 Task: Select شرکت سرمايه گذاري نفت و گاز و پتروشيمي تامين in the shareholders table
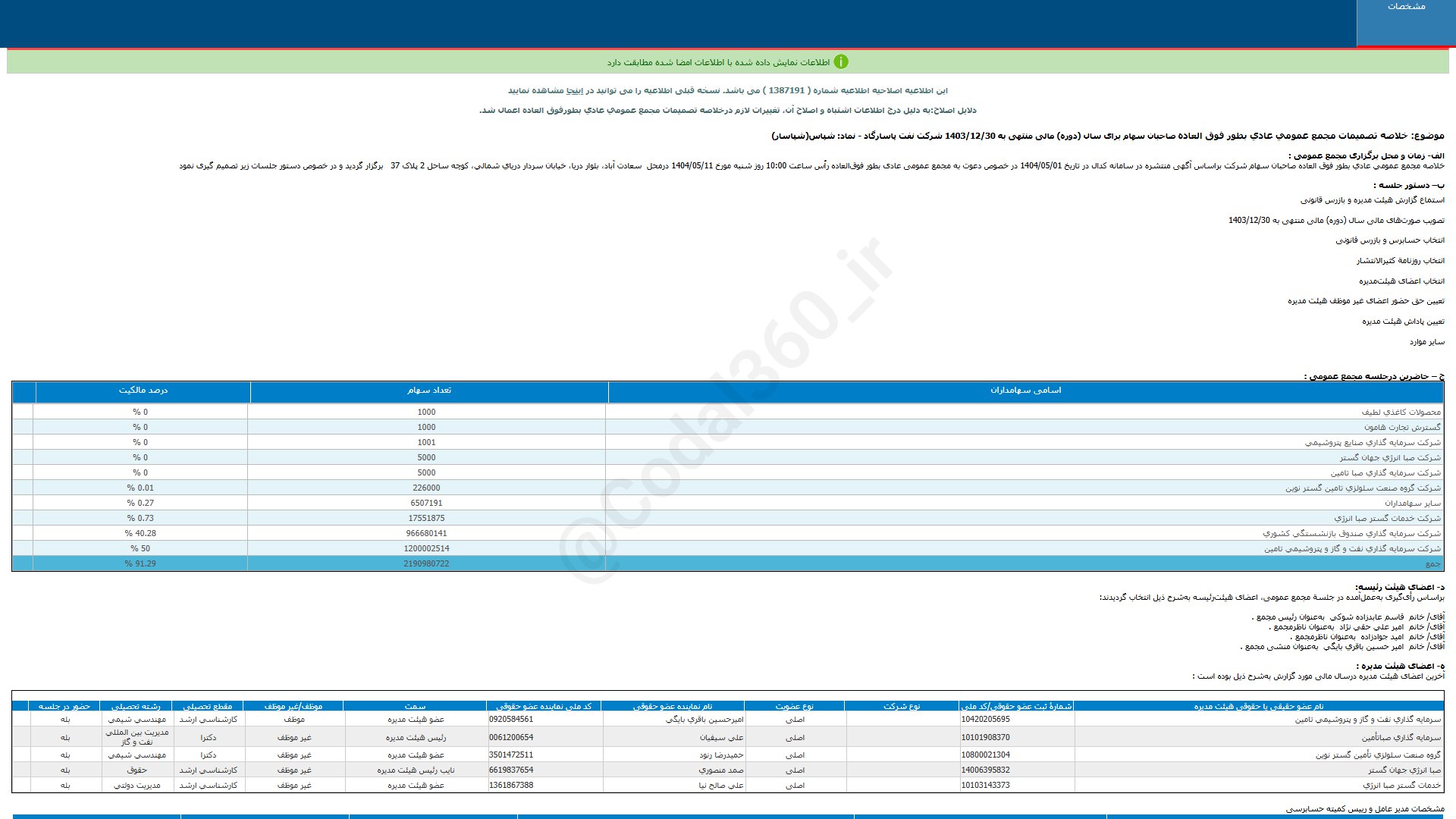(x=1352, y=549)
